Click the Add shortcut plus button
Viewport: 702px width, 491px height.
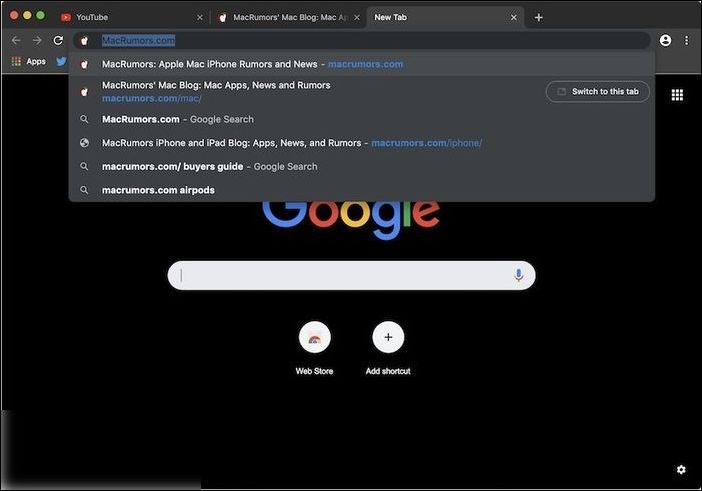click(388, 338)
